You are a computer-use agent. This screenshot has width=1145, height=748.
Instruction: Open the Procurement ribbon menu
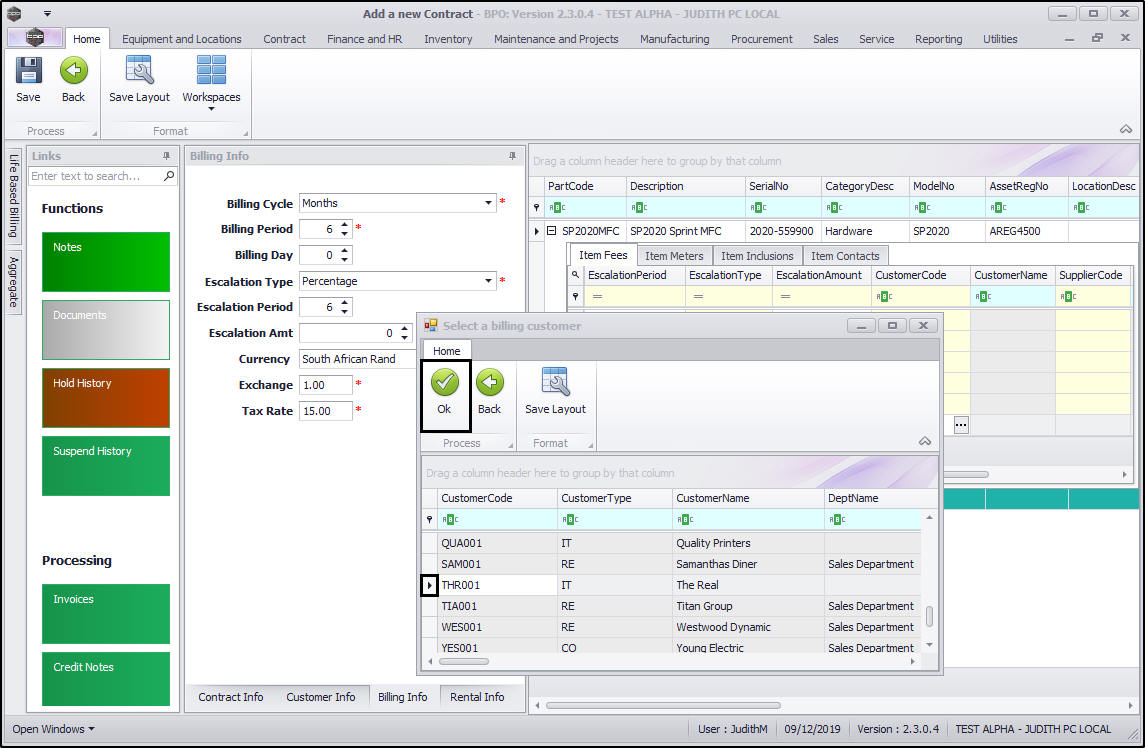click(x=761, y=39)
